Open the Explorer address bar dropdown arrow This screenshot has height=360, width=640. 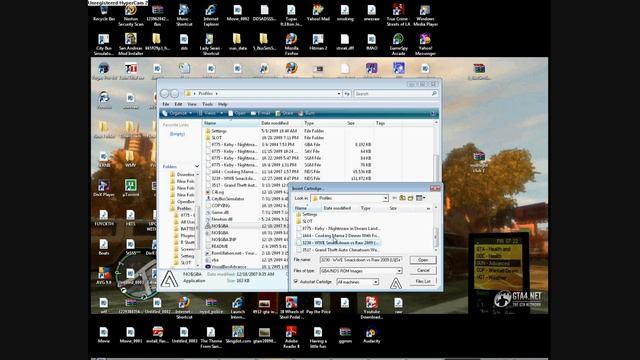(339, 93)
